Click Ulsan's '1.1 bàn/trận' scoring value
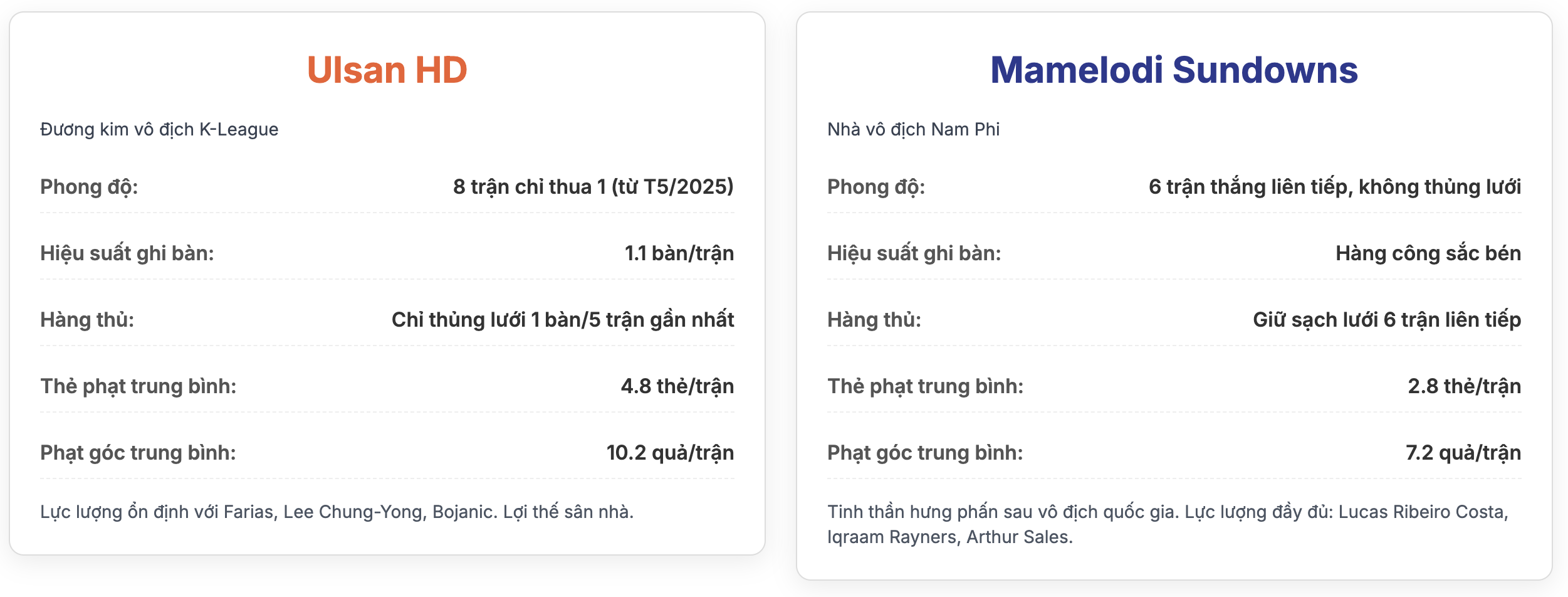 coord(679,253)
